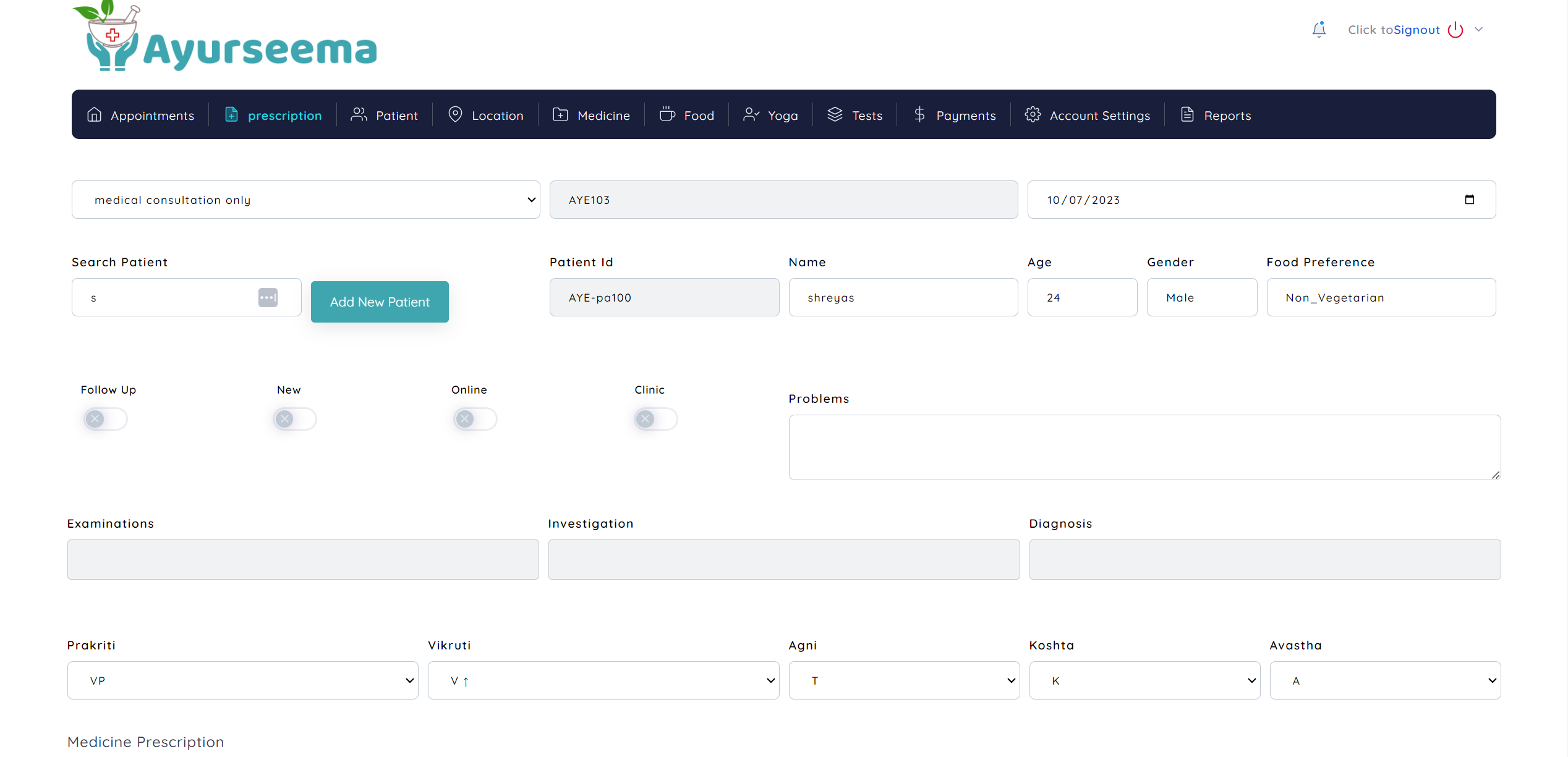Click the Signout link
Image resolution: width=1568 pixels, height=757 pixels.
[x=1417, y=30]
